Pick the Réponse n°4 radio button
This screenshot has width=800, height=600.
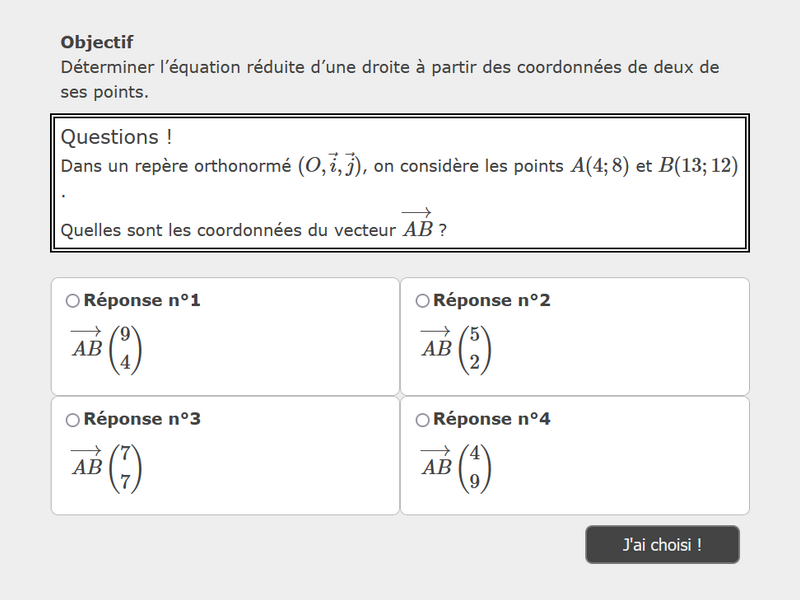422,420
